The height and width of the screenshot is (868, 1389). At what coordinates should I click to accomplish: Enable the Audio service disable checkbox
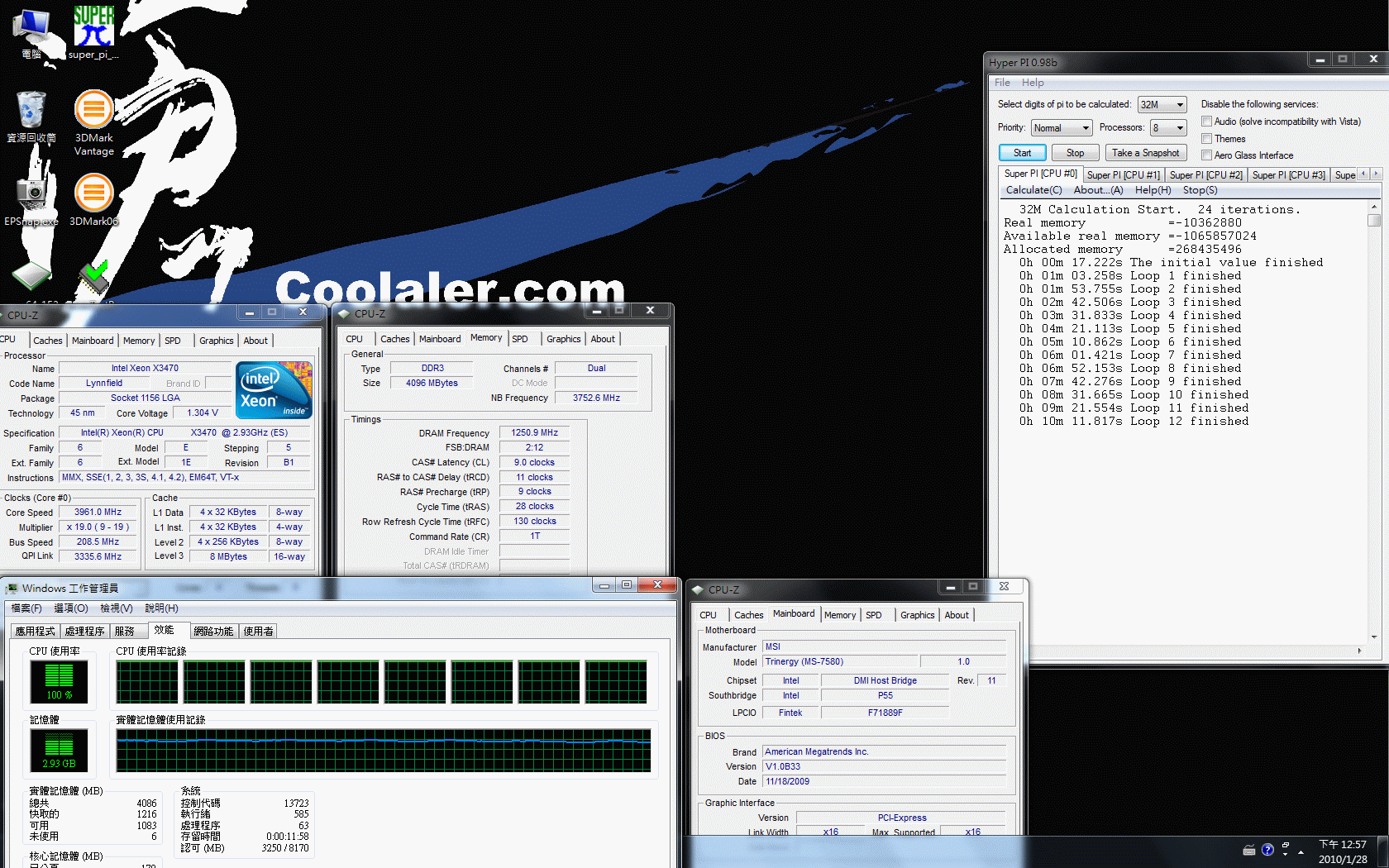[1207, 122]
